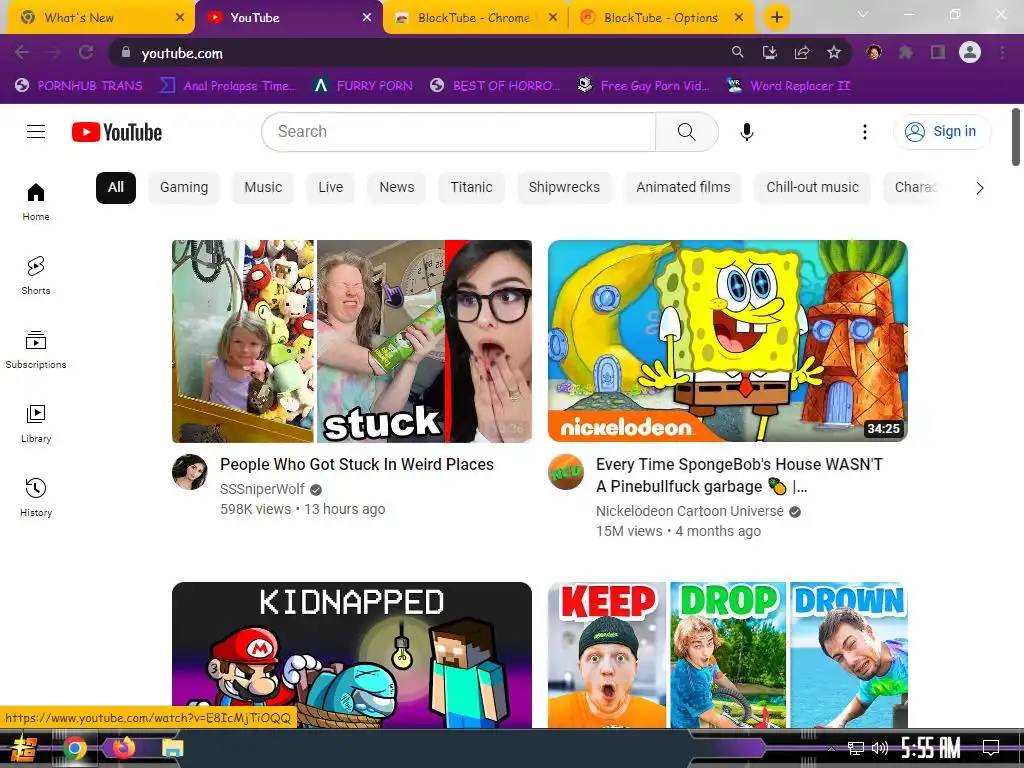Open the YouTube settings three-dot menu
This screenshot has width=1024, height=768.
865,132
